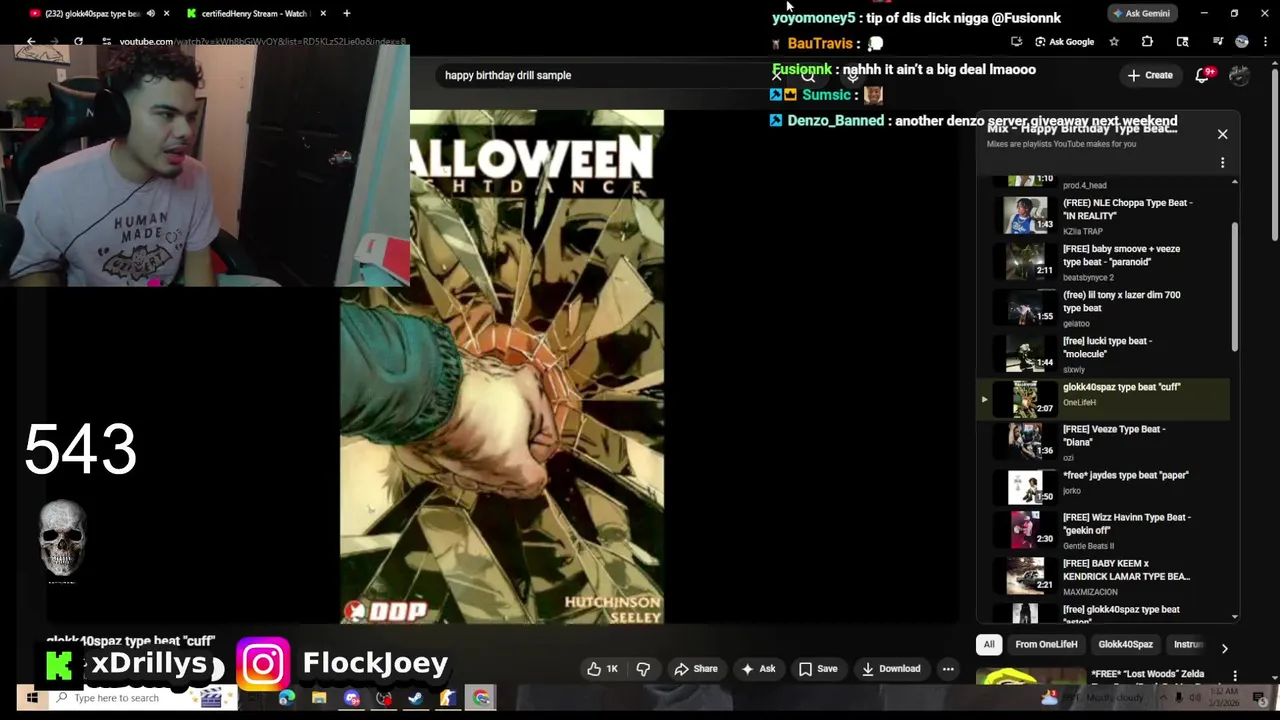
Task: Click Ask Google lens icon in address bar
Action: [x=1065, y=42]
